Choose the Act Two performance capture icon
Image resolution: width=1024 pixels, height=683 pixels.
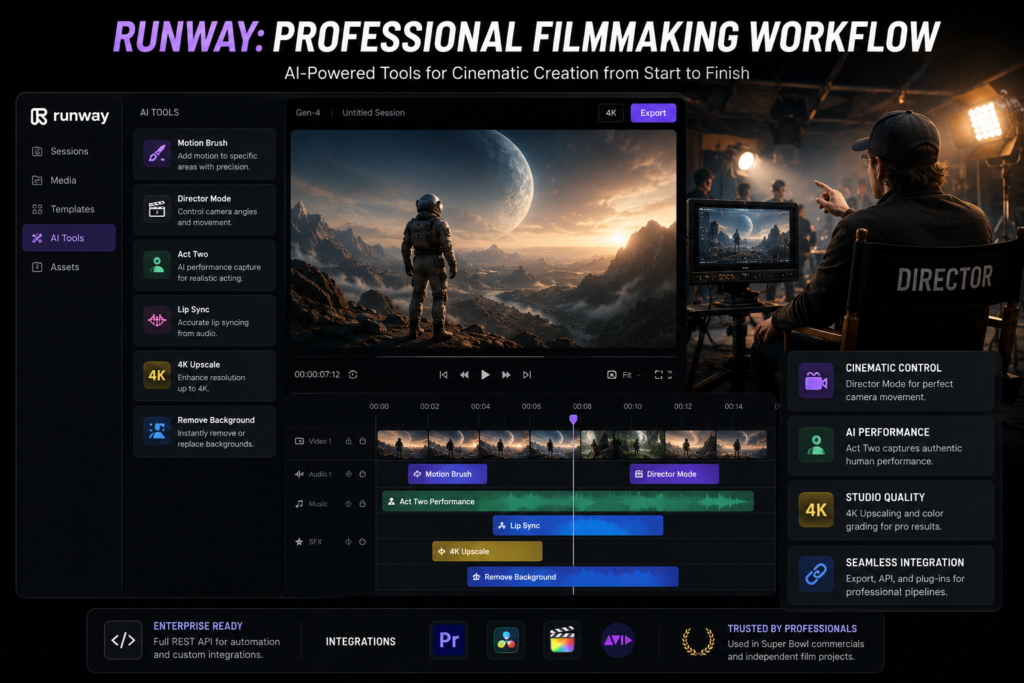click(157, 264)
